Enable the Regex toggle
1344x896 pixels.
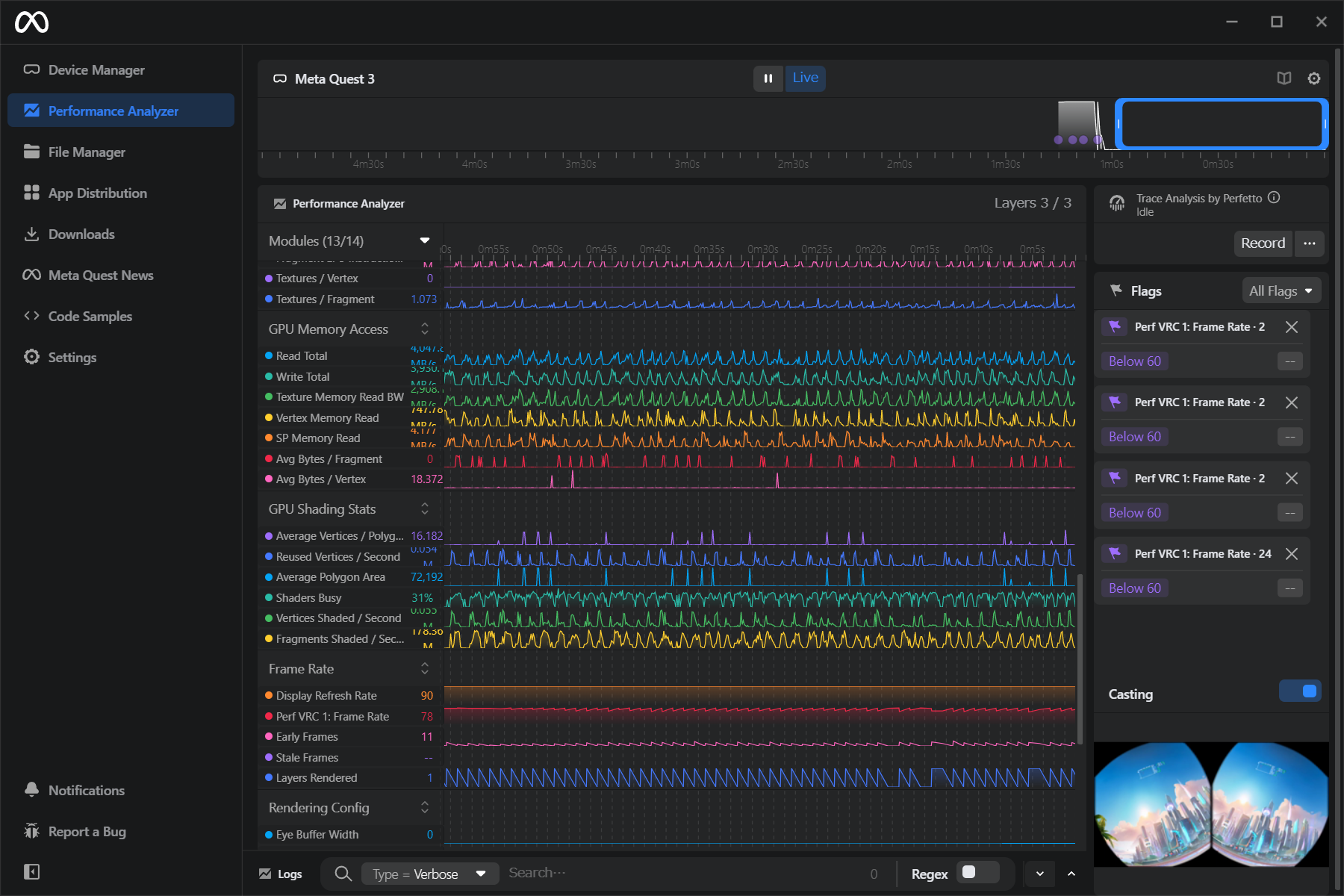tap(977, 873)
